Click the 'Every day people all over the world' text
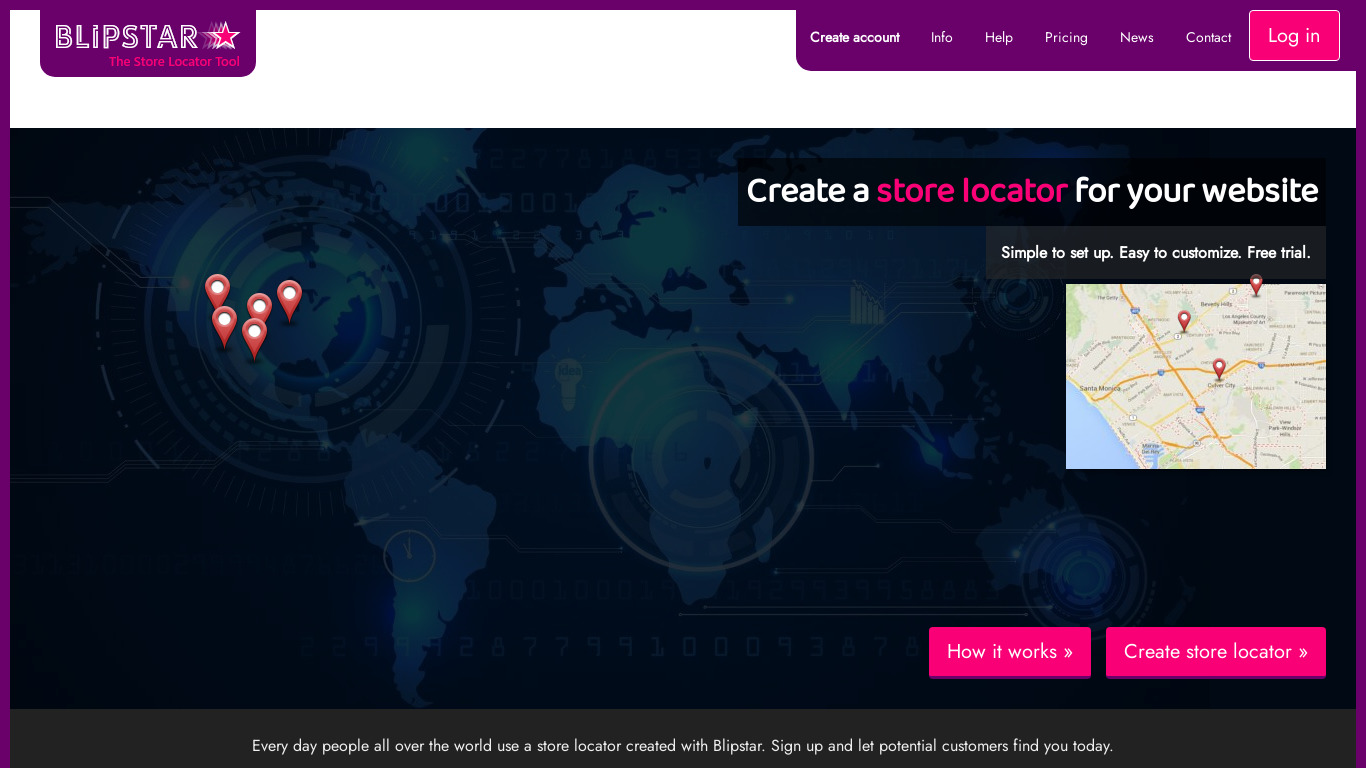 point(683,746)
